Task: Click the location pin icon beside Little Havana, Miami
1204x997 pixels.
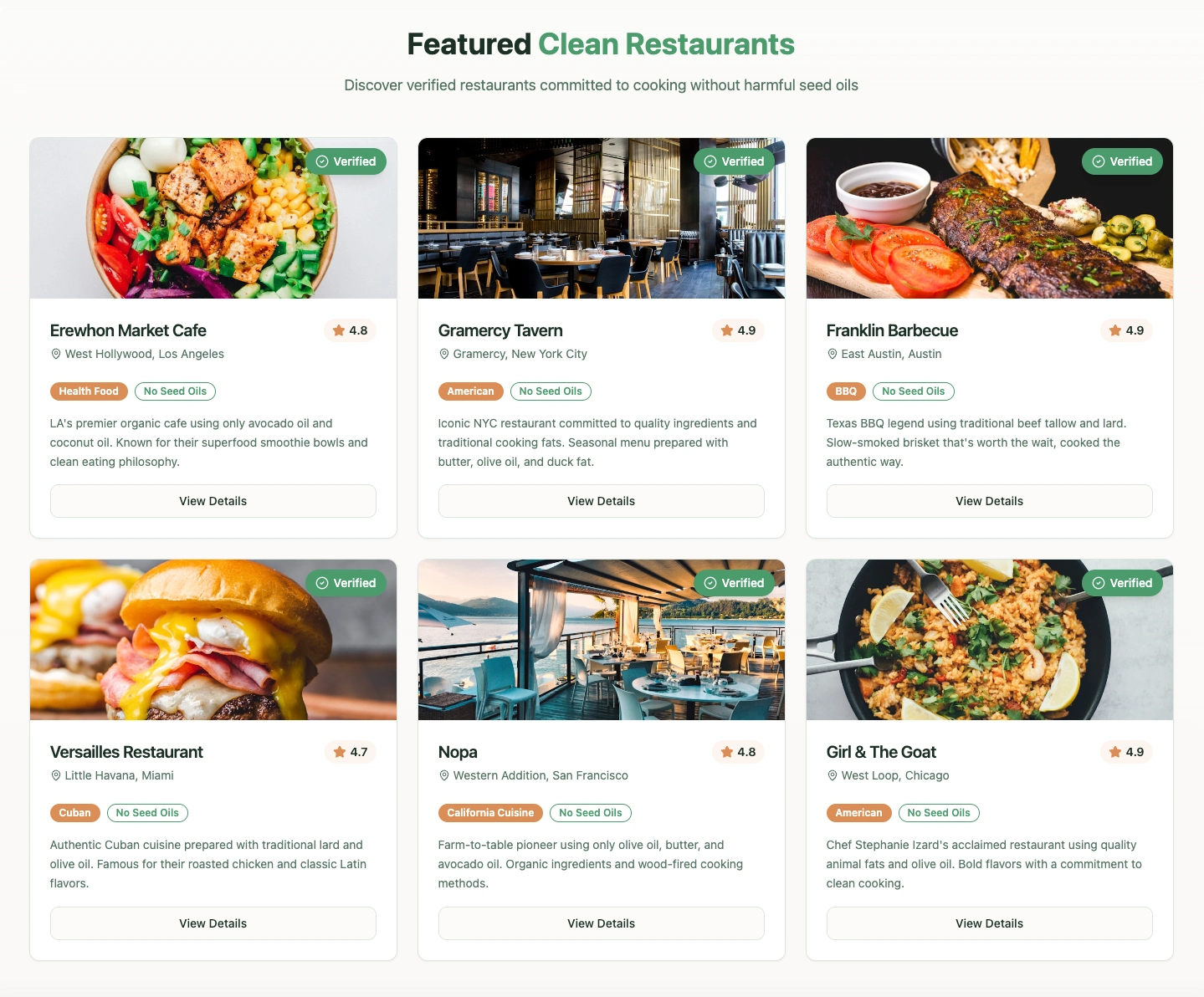Action: (x=56, y=775)
